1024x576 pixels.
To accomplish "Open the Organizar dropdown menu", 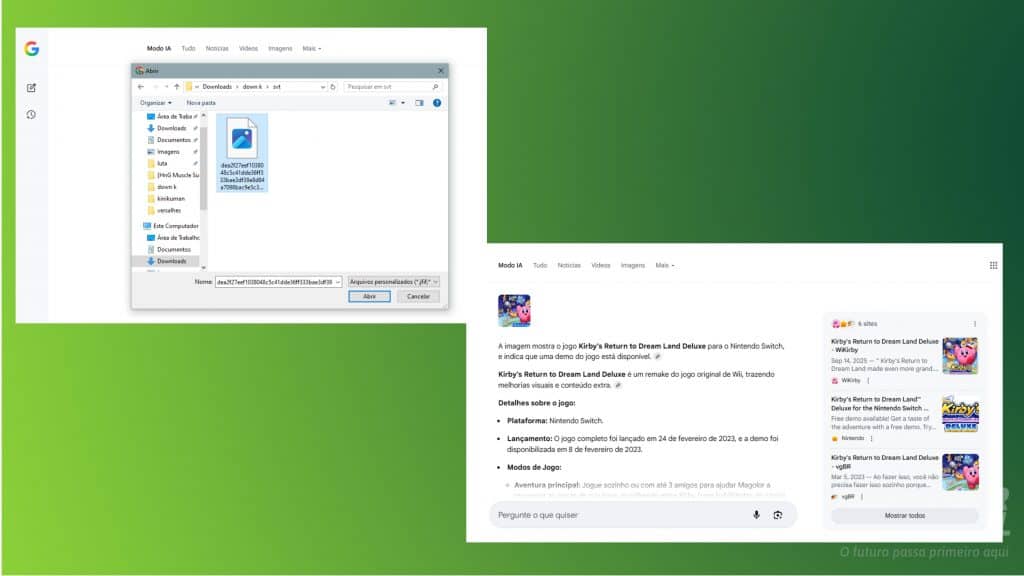I will pyautogui.click(x=156, y=102).
